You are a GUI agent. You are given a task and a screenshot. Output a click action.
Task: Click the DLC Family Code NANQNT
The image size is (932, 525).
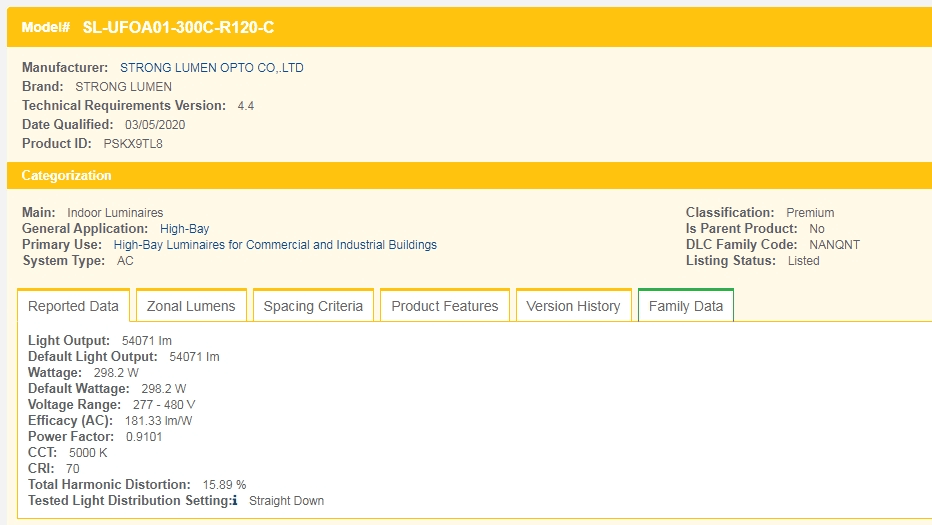pyautogui.click(x=834, y=245)
